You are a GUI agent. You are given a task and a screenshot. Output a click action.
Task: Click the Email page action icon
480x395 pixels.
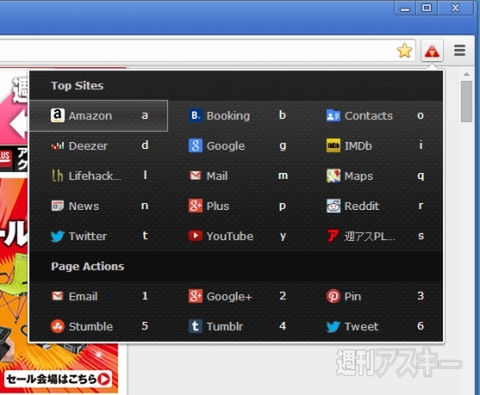tap(57, 296)
